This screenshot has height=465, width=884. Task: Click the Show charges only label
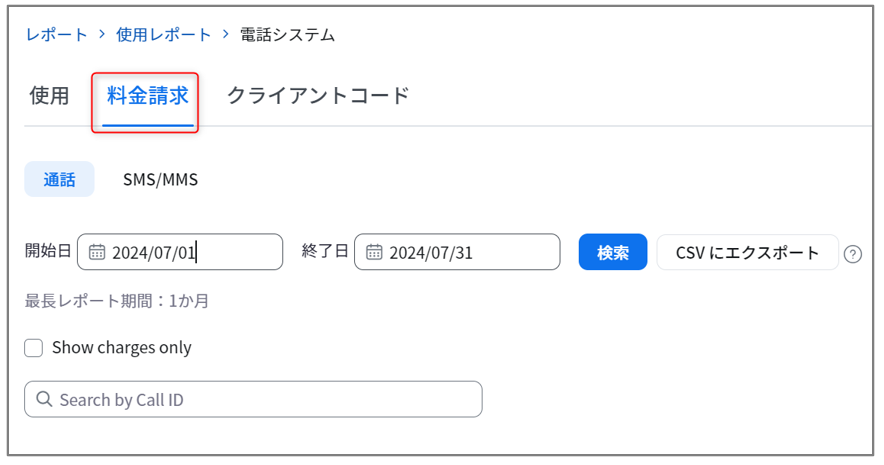tap(122, 348)
